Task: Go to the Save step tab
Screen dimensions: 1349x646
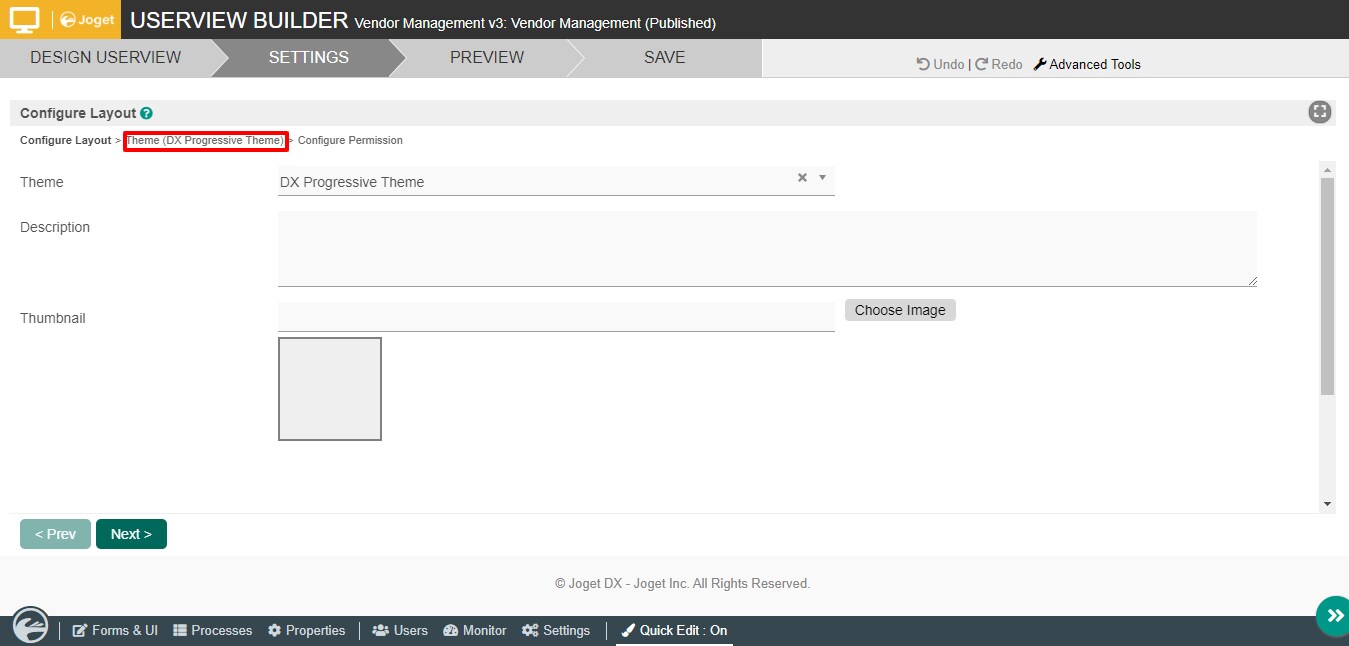Action: tap(665, 57)
